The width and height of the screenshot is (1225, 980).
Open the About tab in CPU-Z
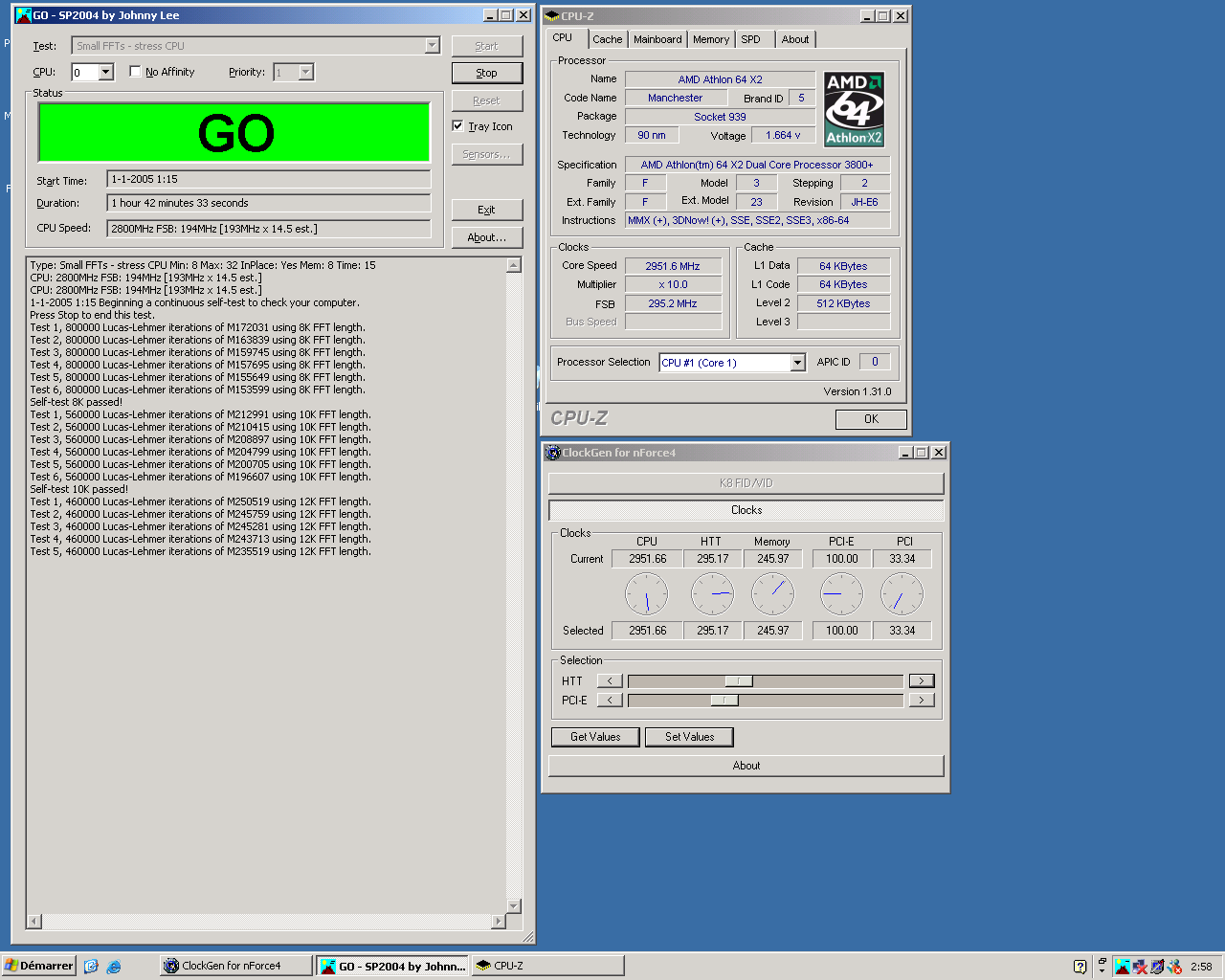point(794,39)
